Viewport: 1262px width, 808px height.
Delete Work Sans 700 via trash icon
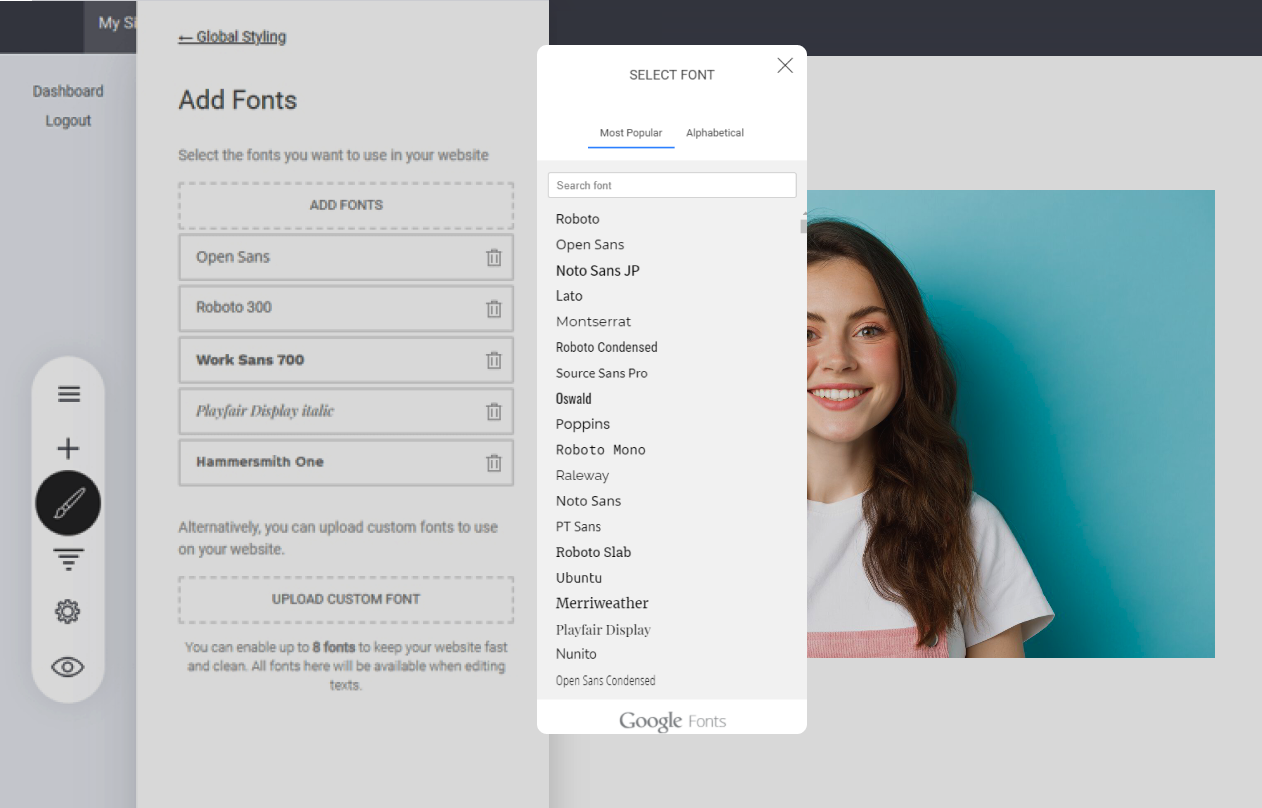(x=493, y=360)
